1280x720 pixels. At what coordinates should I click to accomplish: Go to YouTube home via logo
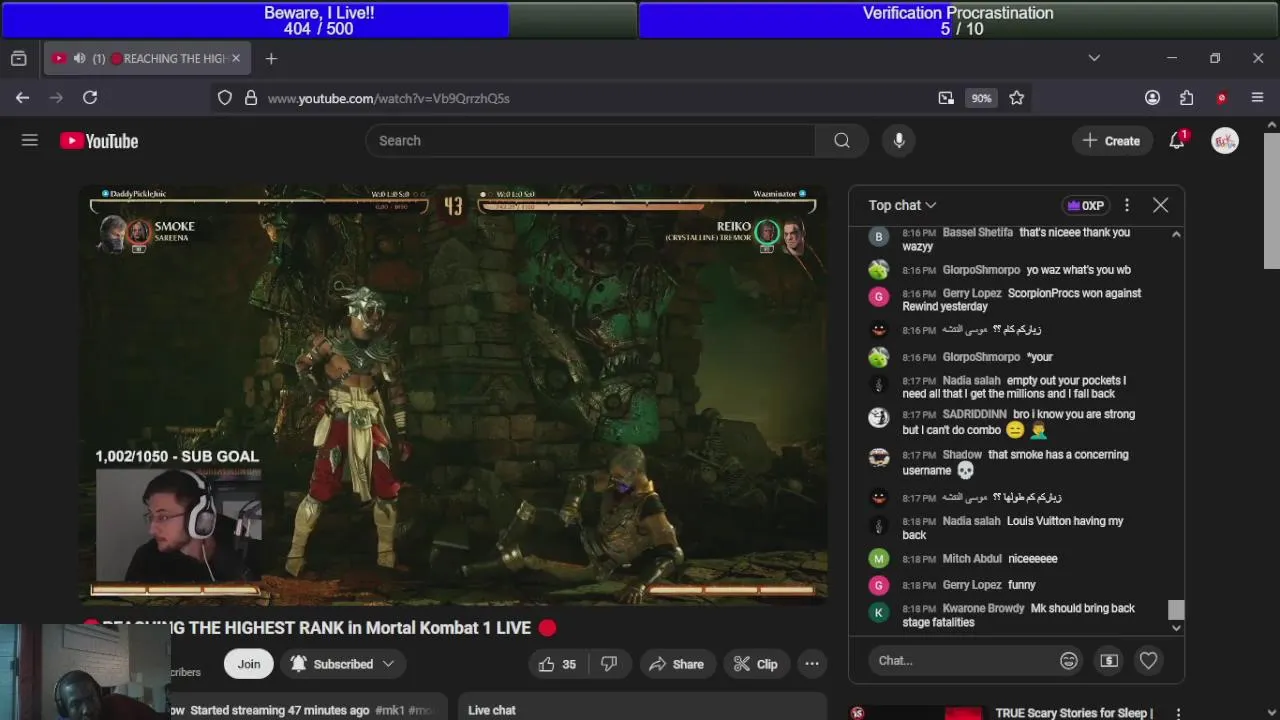point(99,141)
